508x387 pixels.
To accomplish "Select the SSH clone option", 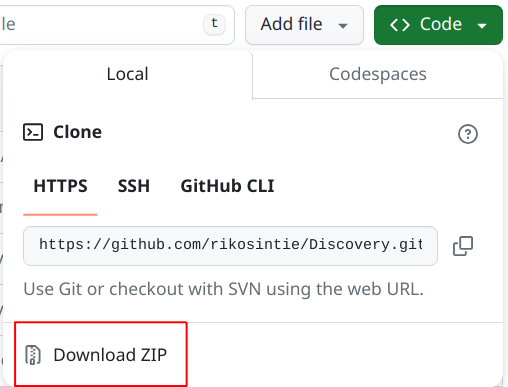I will 134,186.
